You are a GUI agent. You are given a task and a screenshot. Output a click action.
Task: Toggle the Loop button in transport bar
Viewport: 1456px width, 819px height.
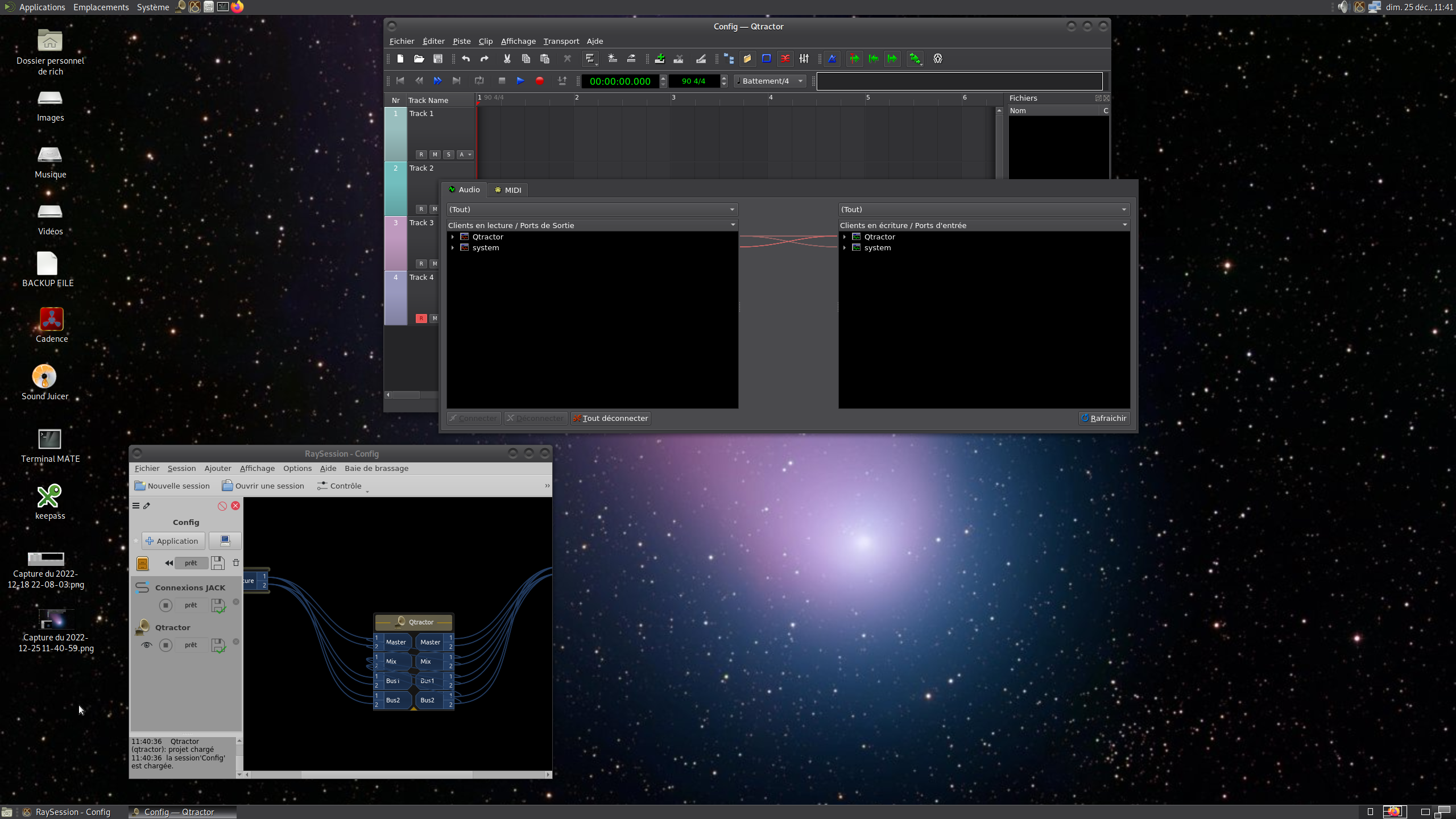tap(479, 81)
